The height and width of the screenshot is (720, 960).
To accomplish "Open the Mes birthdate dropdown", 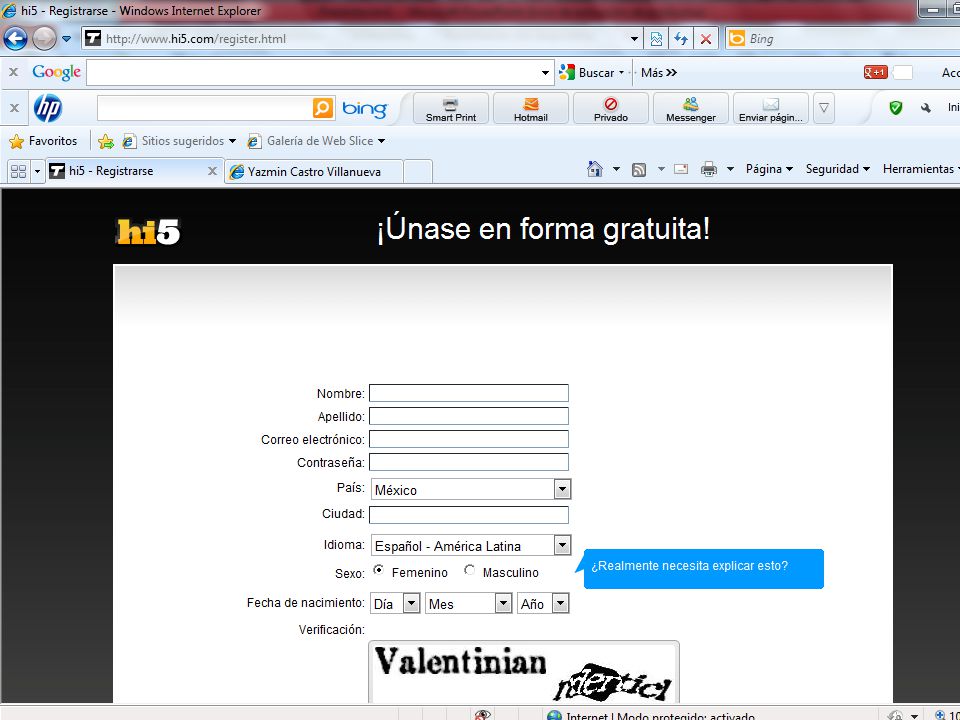I will coord(469,604).
